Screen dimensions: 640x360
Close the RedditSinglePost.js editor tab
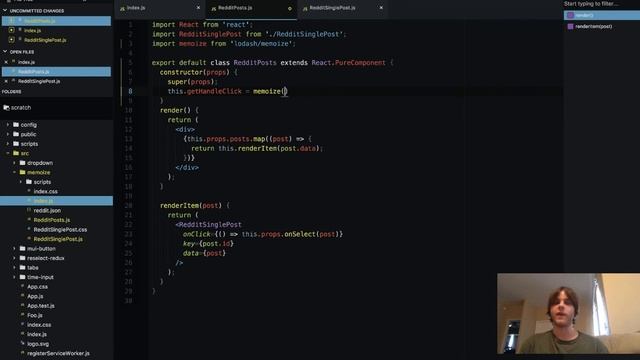(x=381, y=8)
